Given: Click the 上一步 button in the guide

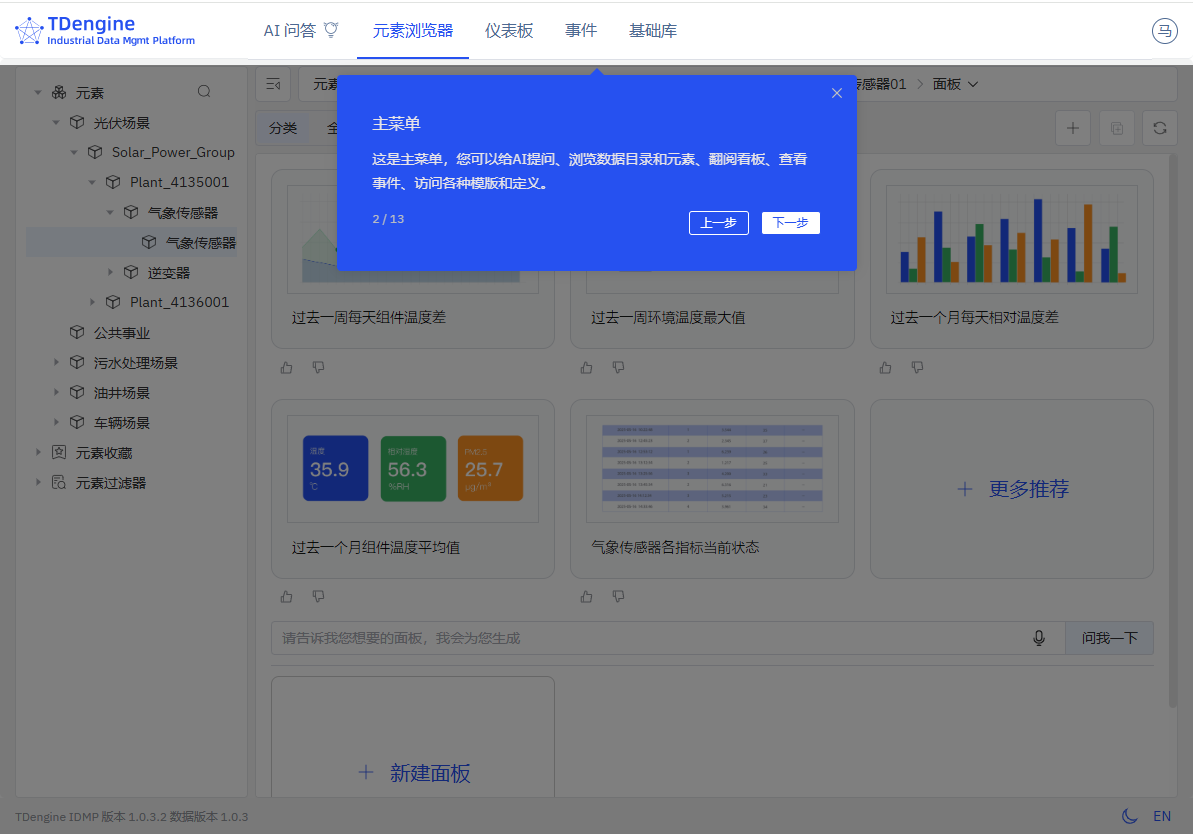Looking at the screenshot, I should click(x=718, y=223).
